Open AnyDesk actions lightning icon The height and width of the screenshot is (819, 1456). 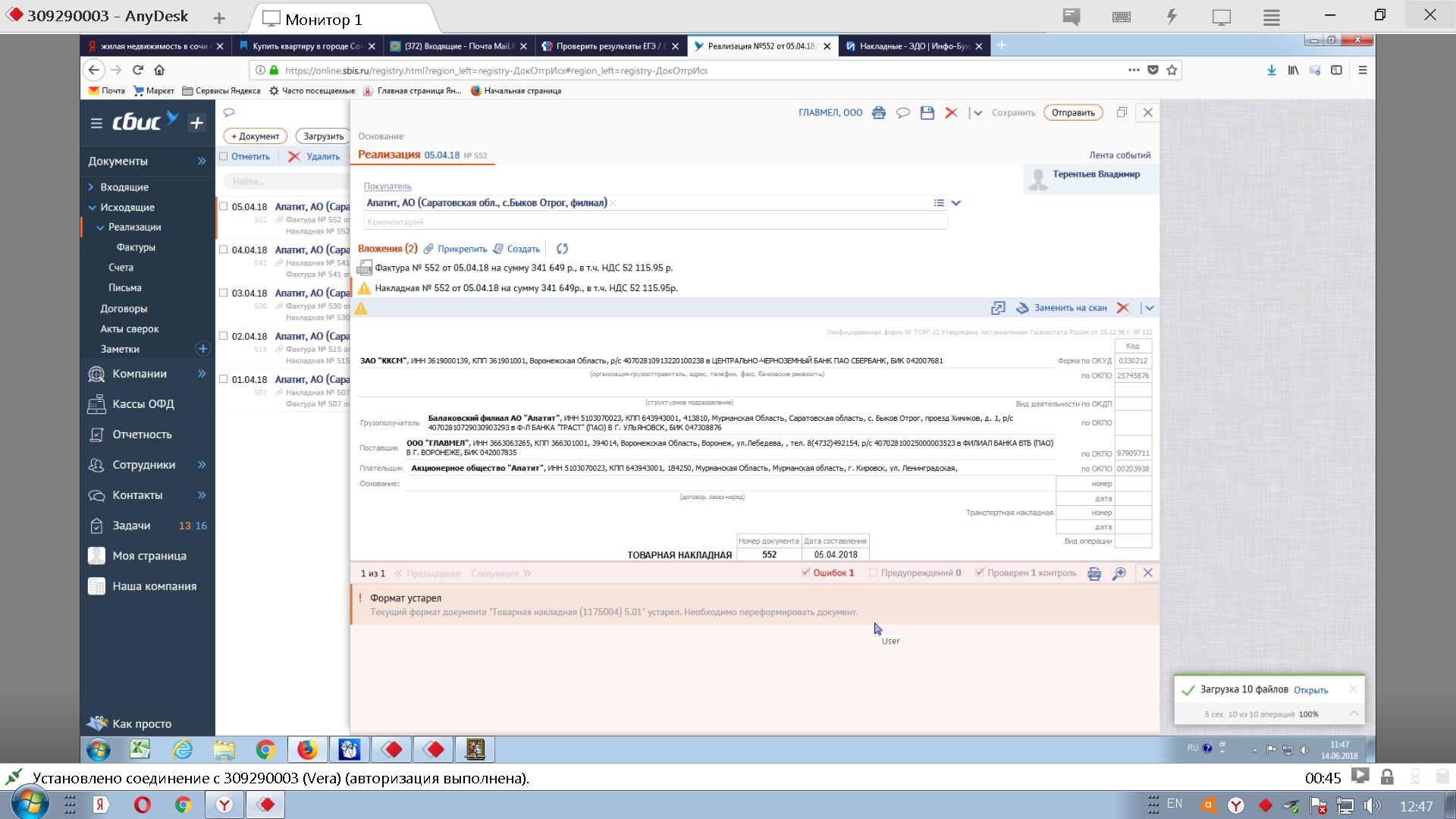[x=1172, y=17]
